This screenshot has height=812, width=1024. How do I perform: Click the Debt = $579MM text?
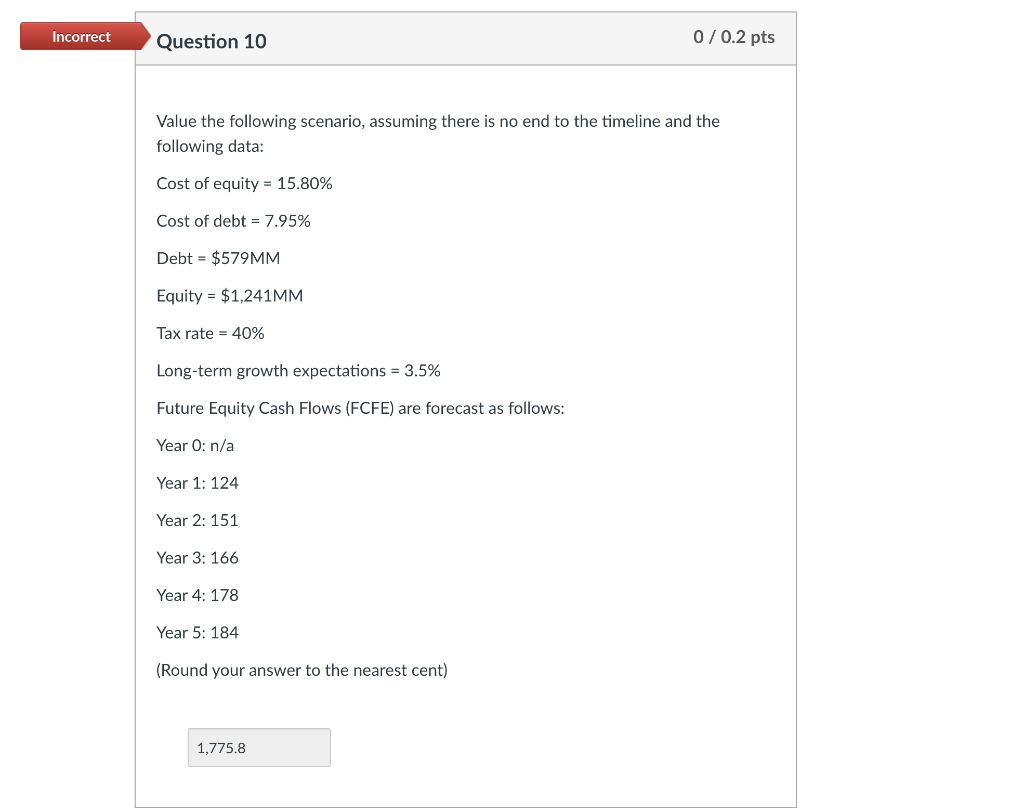[x=217, y=258]
